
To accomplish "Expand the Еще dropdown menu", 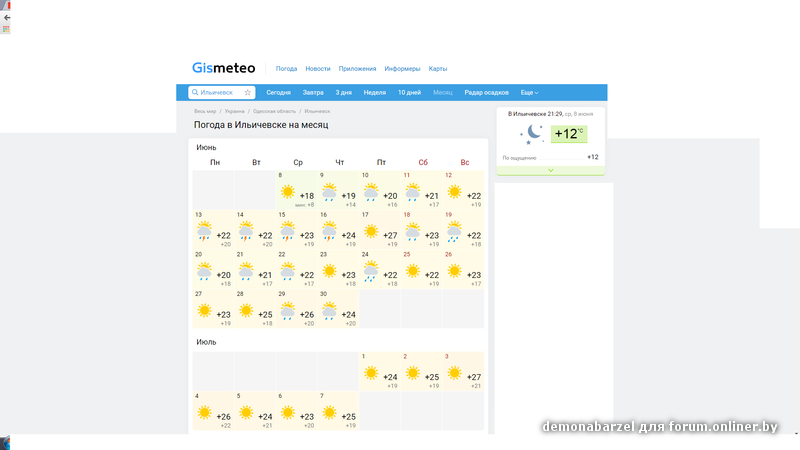I will pos(530,92).
